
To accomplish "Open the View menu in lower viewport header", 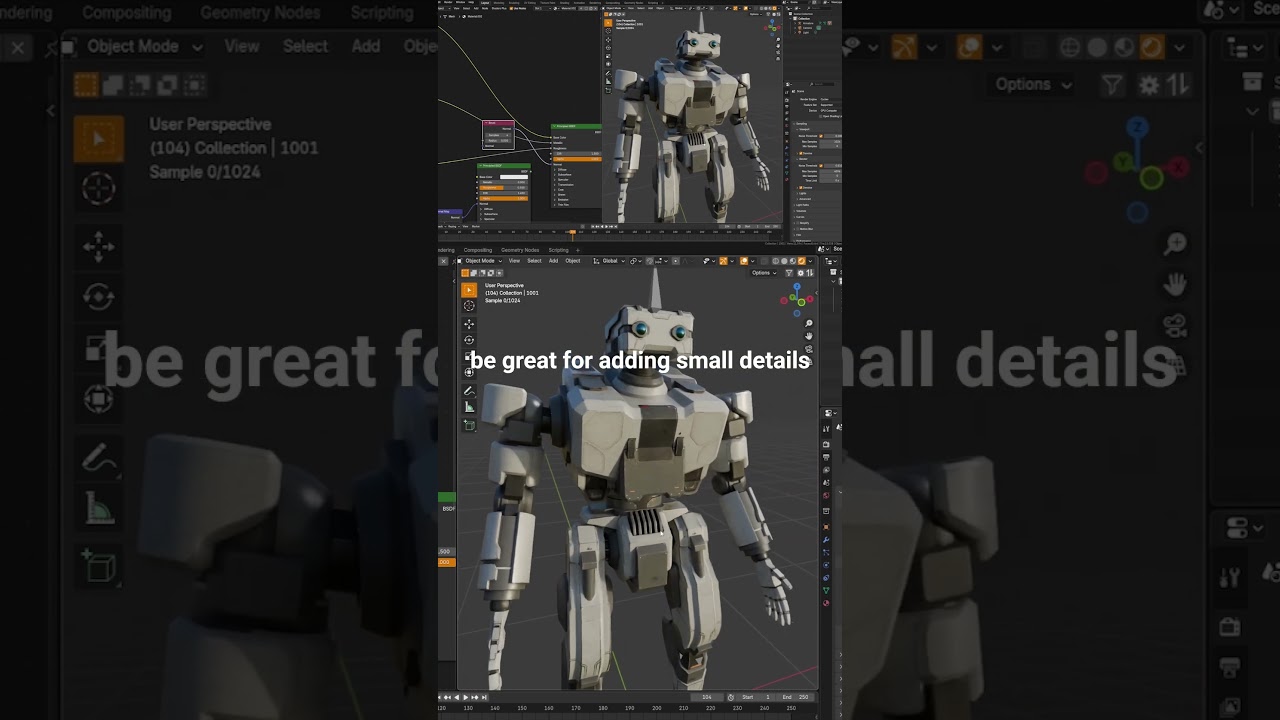I will coord(514,261).
